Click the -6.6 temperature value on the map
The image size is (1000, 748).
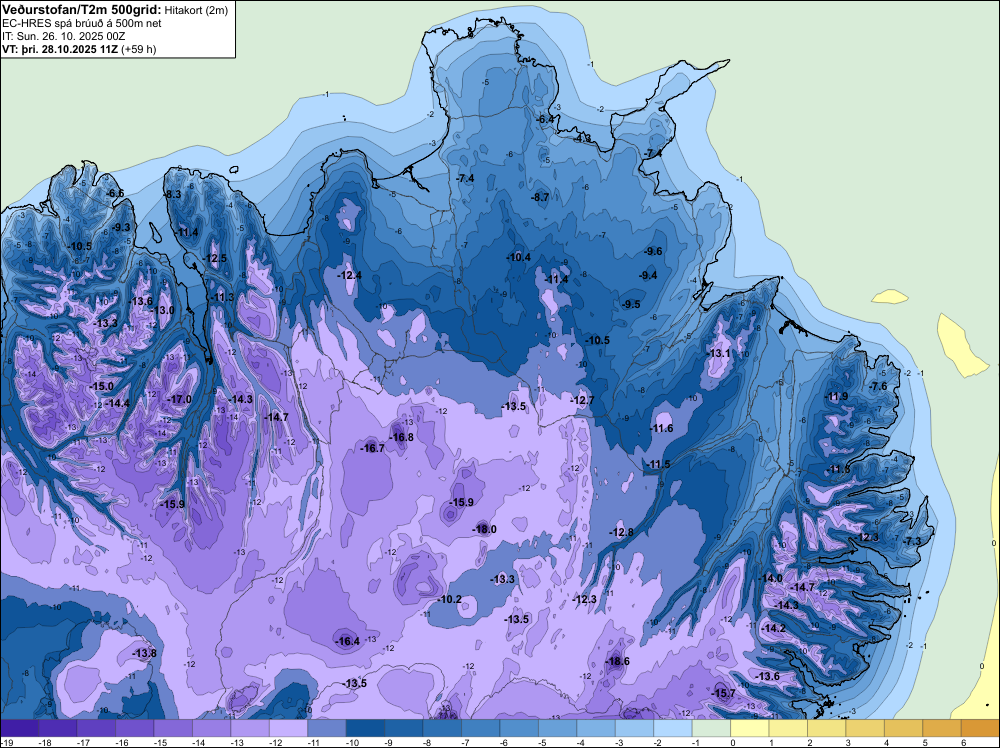tap(115, 193)
